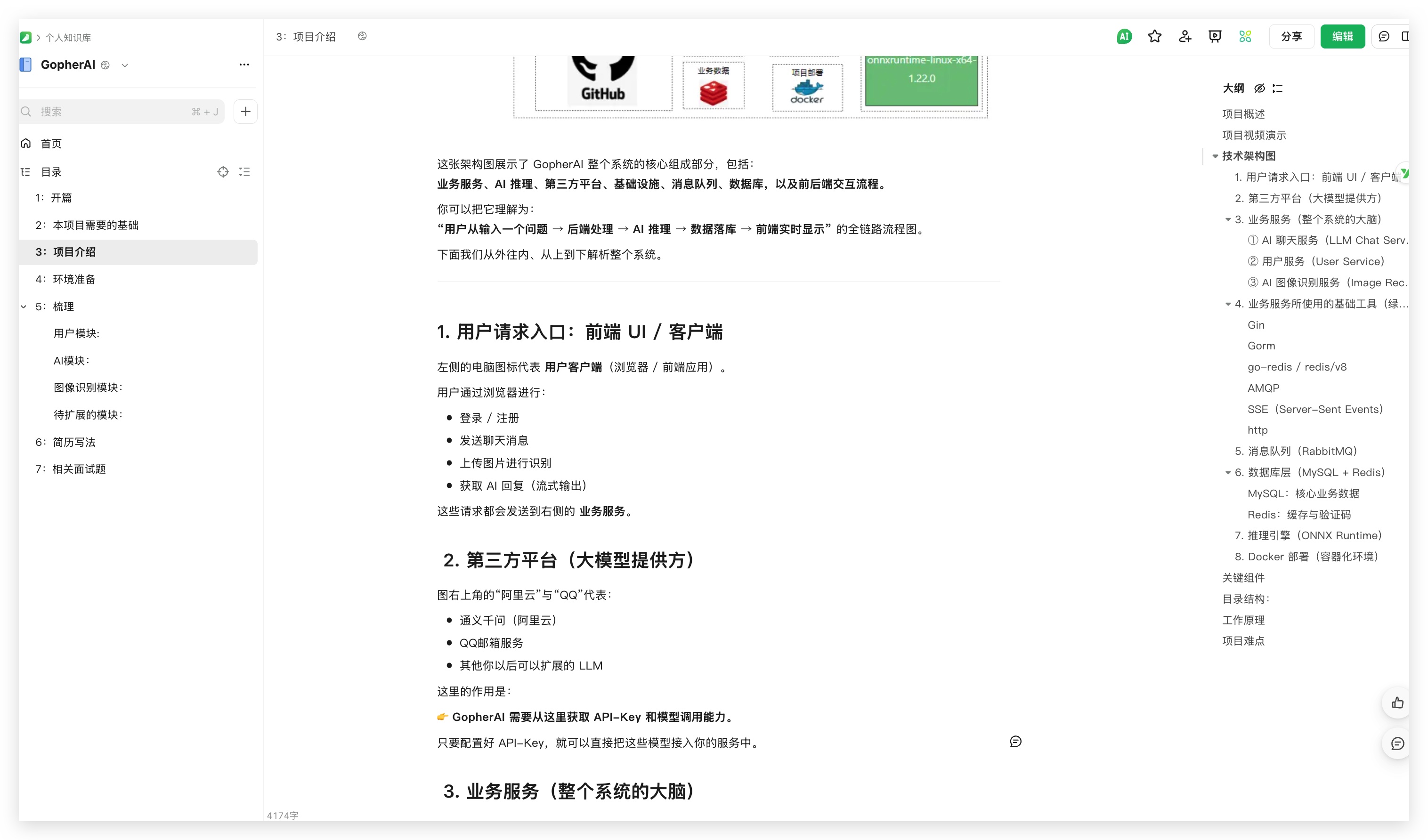Screen dimensions: 1428x840
Task: Jump to 项目难点 outline link
Action: click(x=1243, y=641)
